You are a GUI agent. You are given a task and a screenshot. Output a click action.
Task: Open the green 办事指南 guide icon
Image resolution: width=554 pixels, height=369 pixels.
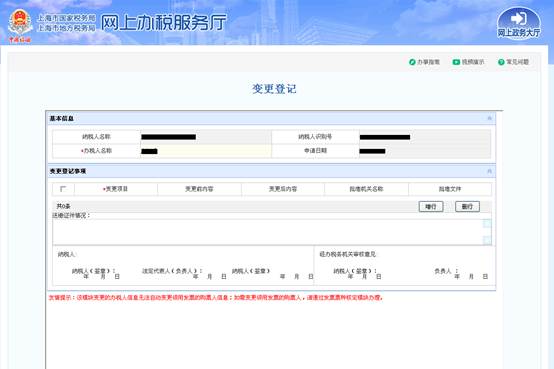coord(412,62)
